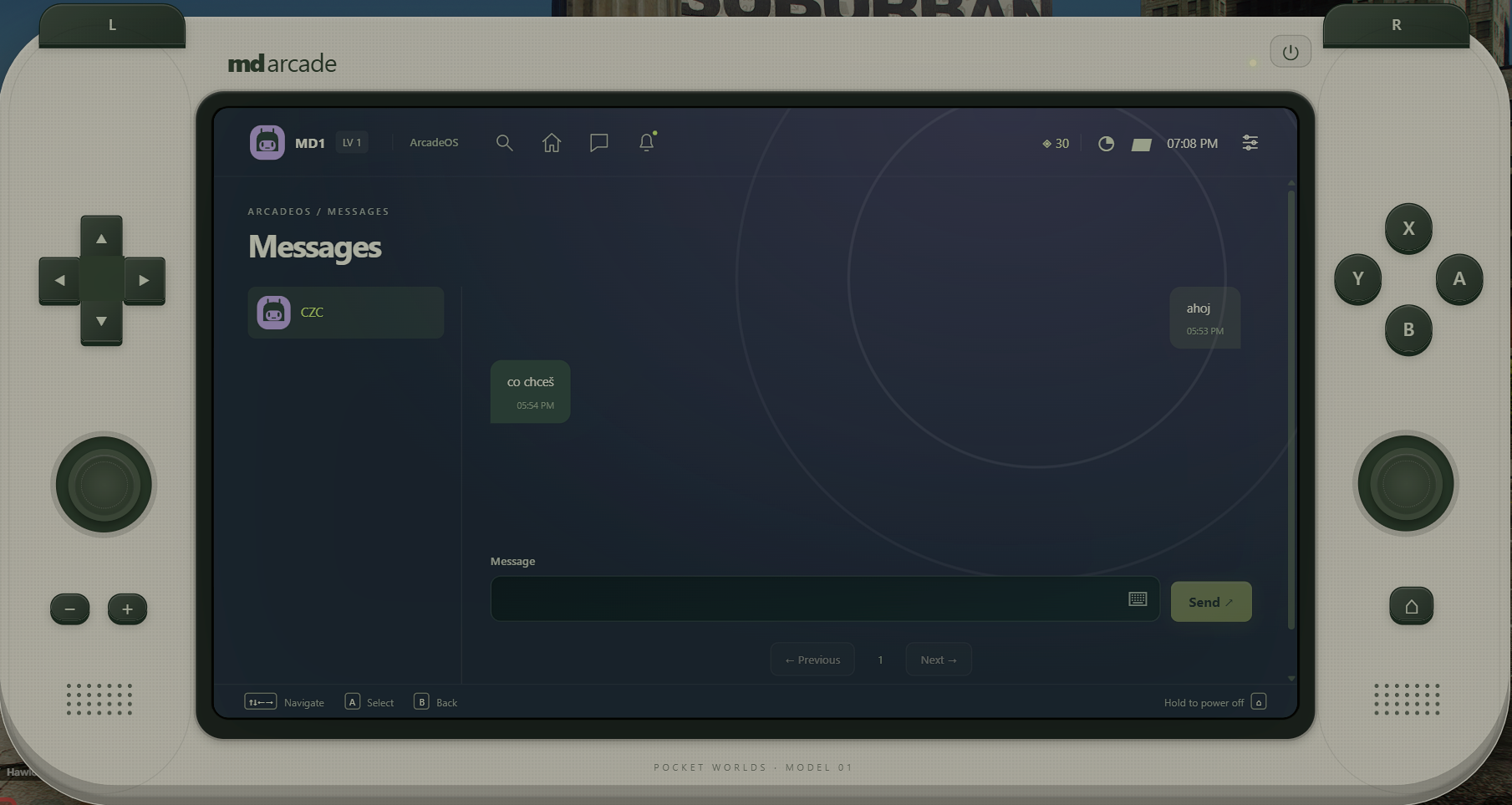Send the message
Screen dimensions: 1512x805
tap(1211, 602)
